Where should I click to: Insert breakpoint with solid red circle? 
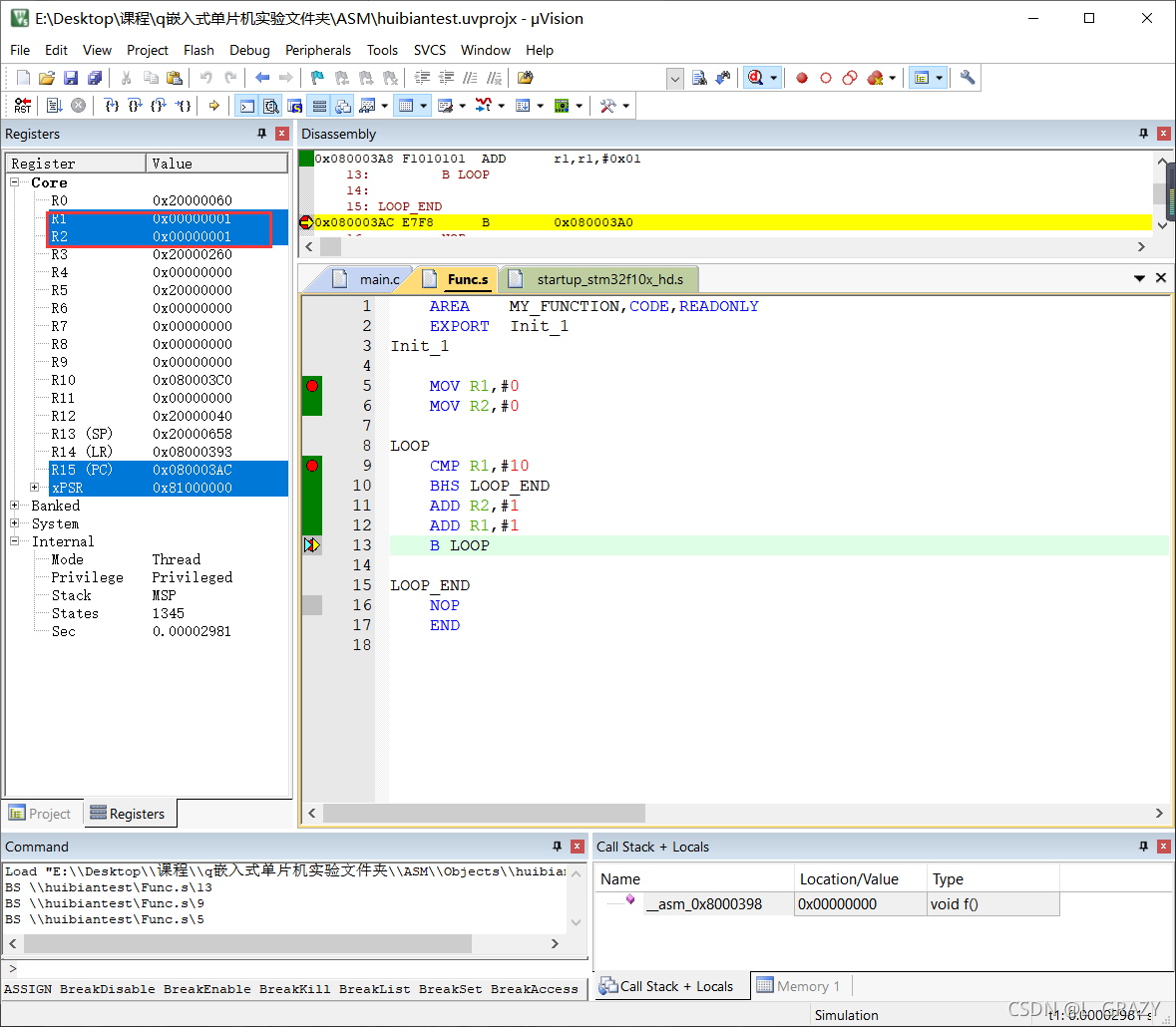802,78
